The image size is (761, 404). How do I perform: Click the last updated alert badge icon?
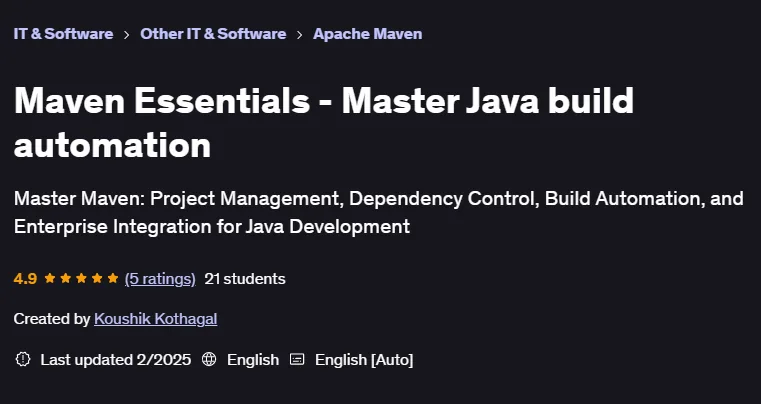tap(23, 360)
